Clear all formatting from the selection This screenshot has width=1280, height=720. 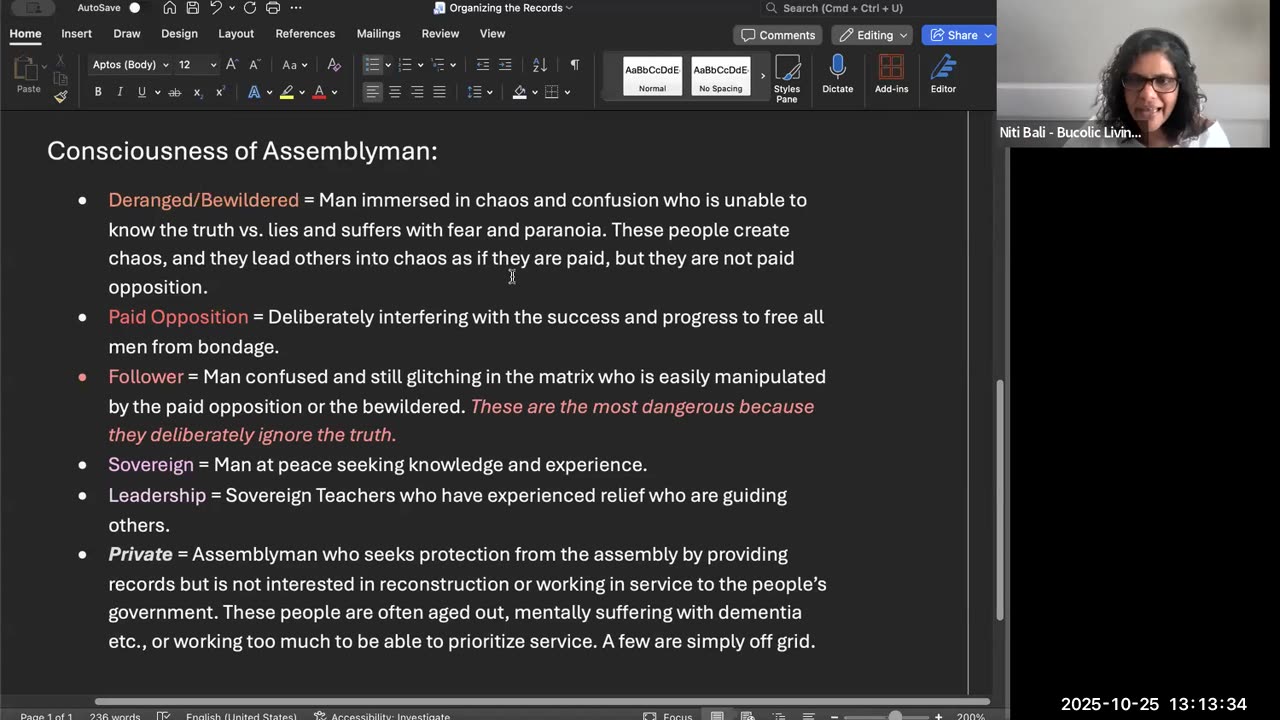click(x=334, y=65)
